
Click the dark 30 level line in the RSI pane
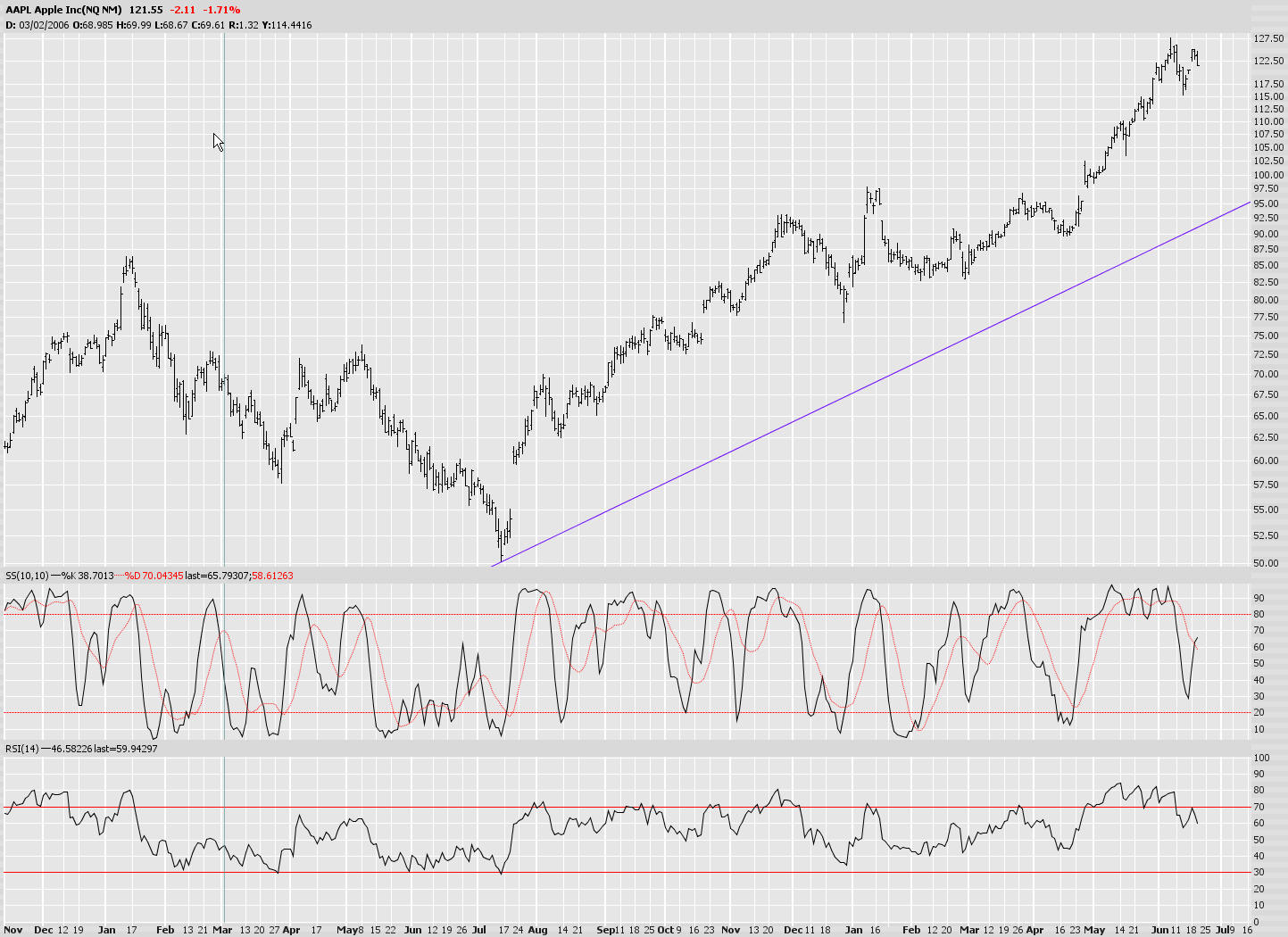click(x=625, y=872)
